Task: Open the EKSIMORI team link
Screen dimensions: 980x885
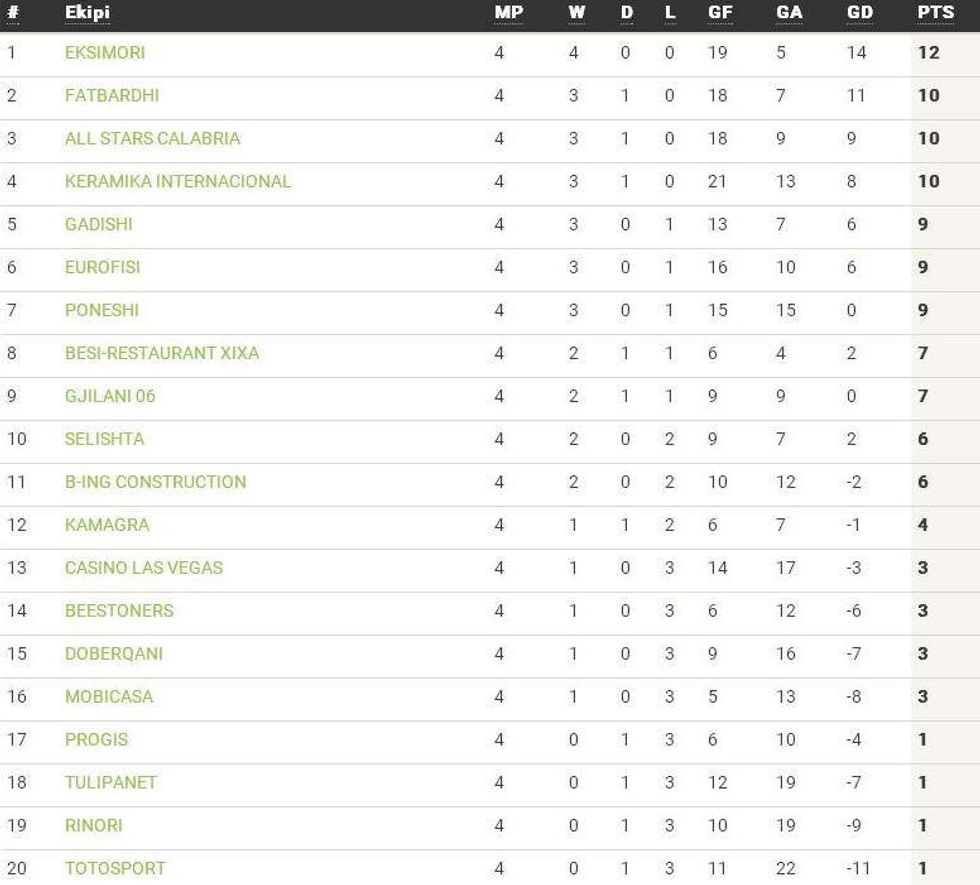Action: pos(105,52)
